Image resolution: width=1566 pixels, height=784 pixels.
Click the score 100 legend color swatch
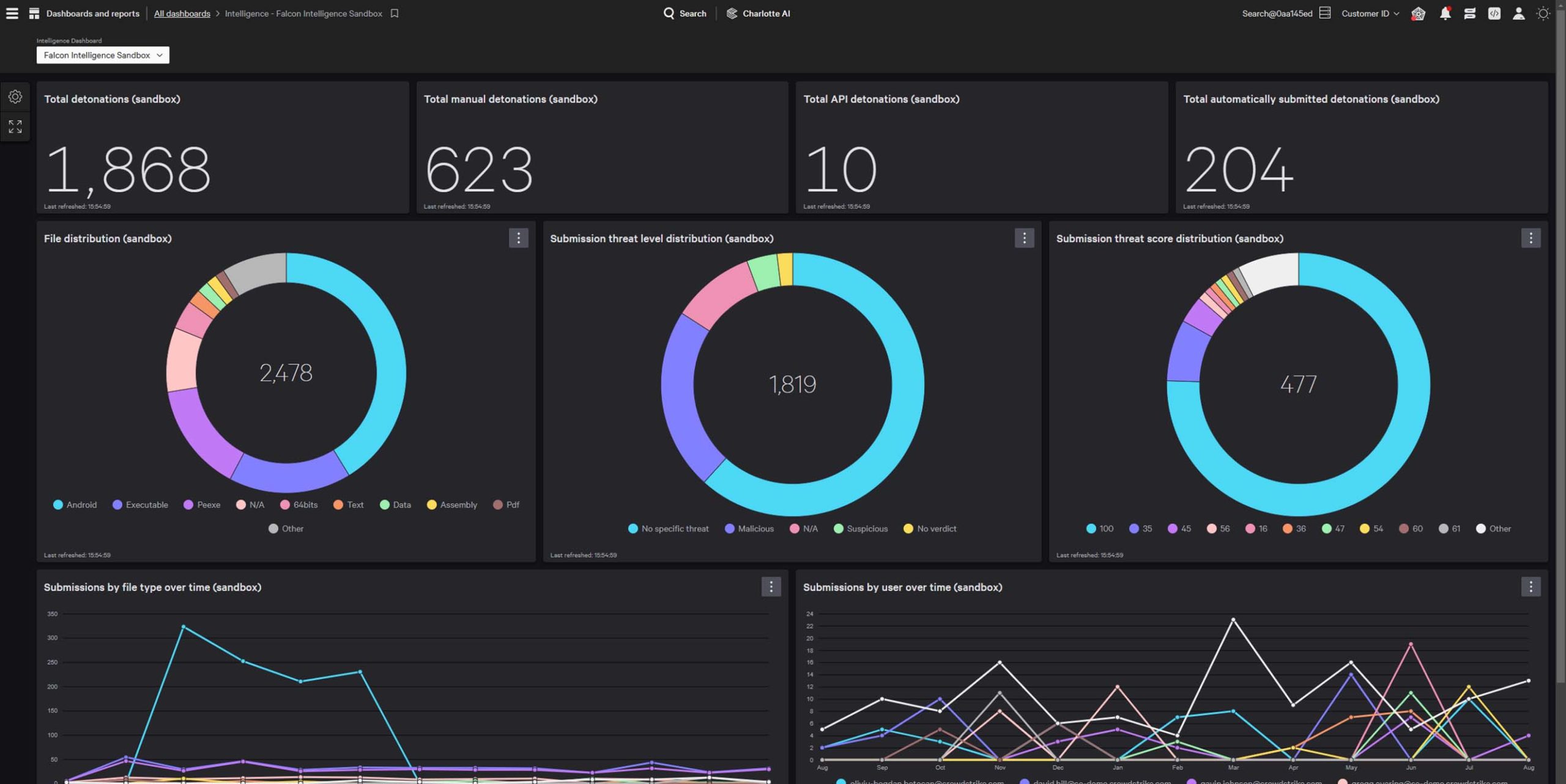[1091, 528]
